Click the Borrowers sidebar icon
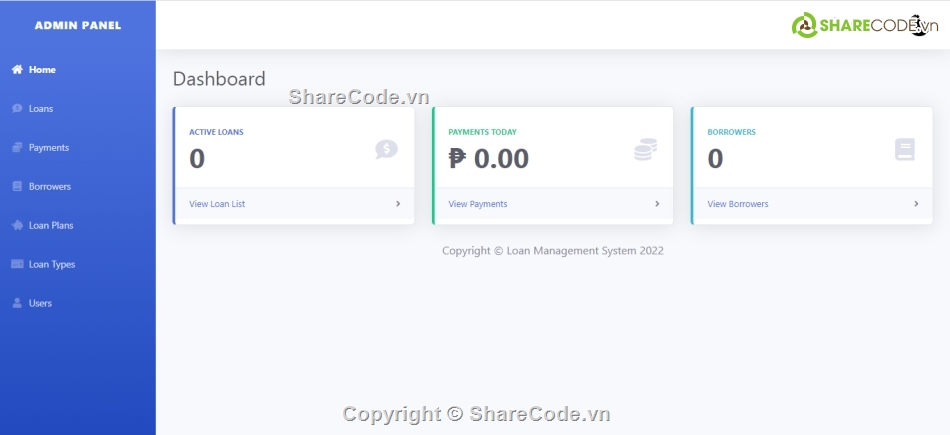Image resolution: width=950 pixels, height=435 pixels. tap(17, 187)
